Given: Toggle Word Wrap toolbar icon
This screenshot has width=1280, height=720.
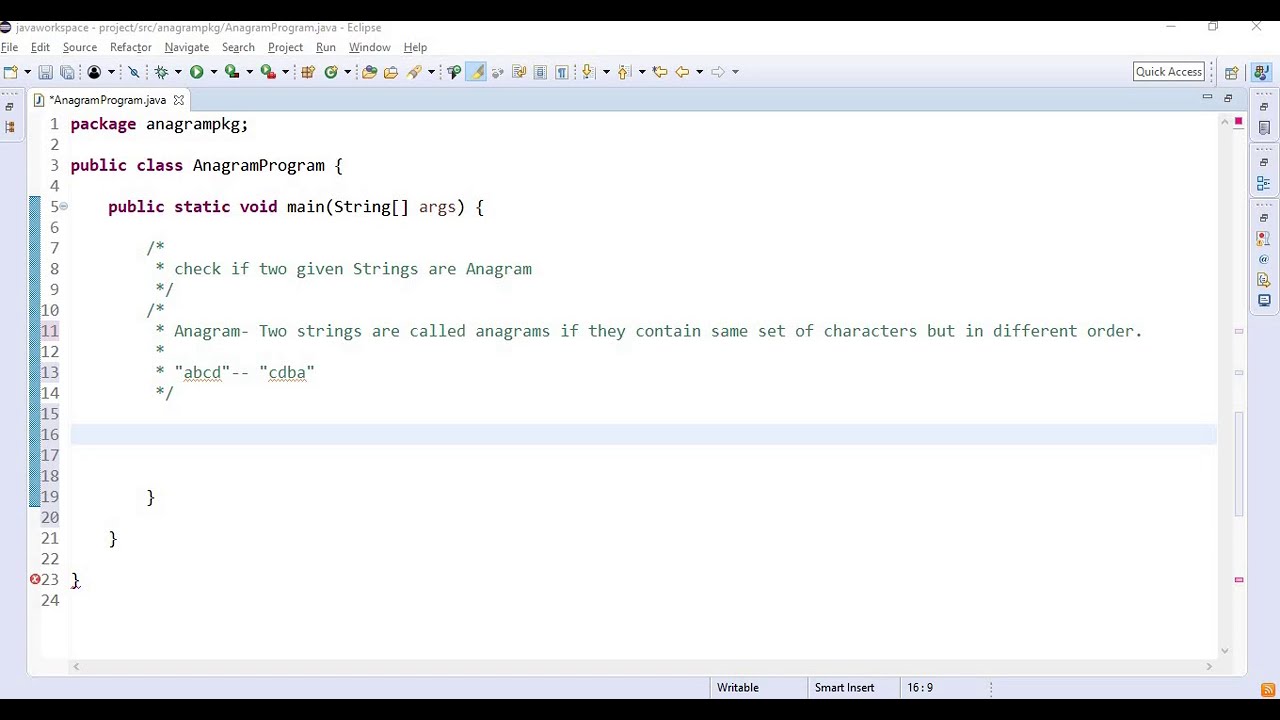Looking at the screenshot, I should point(519,72).
